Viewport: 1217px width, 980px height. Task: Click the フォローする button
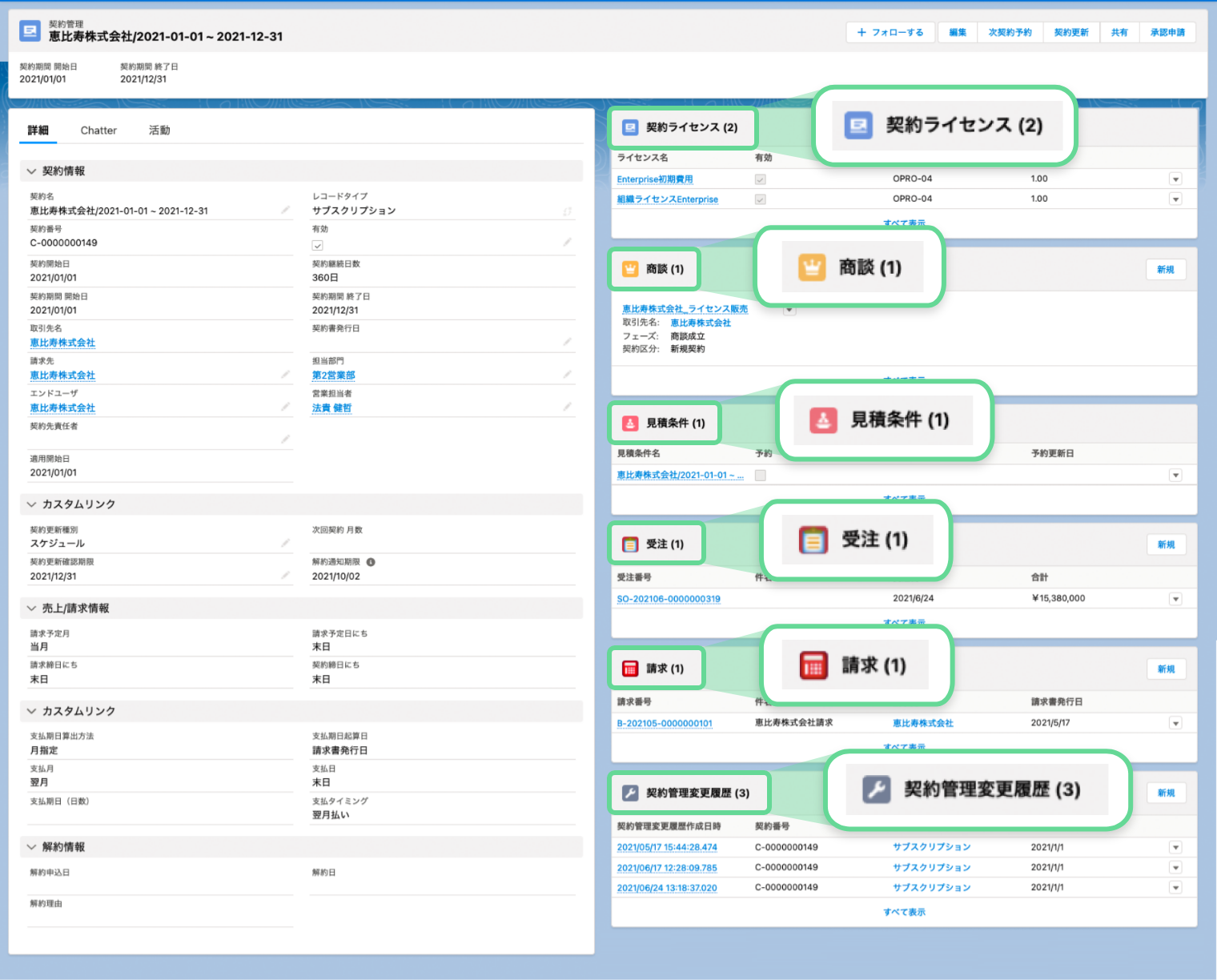click(x=890, y=33)
